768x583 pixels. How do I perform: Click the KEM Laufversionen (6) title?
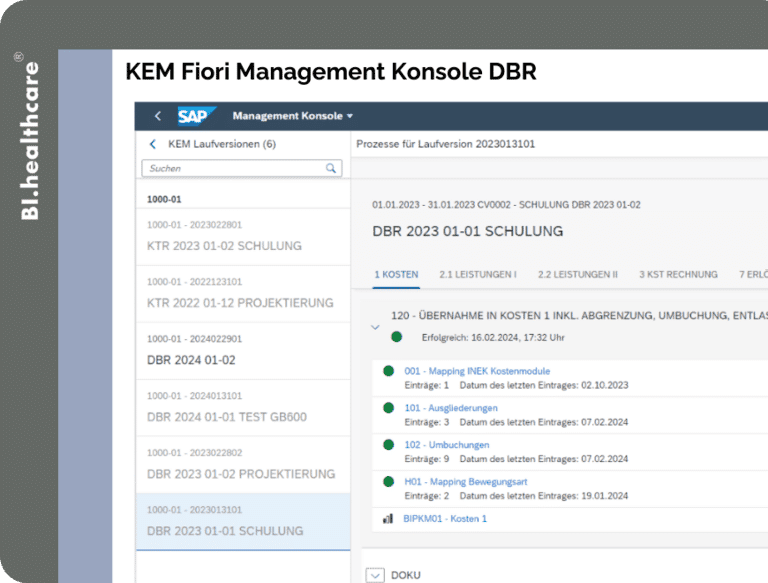click(x=222, y=144)
